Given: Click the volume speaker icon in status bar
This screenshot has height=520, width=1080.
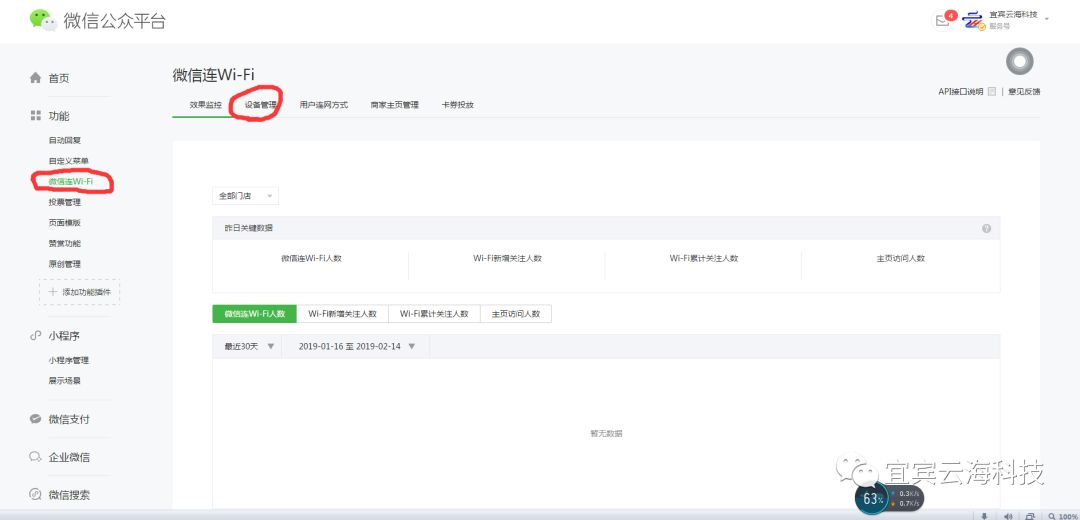Looking at the screenshot, I should click(1007, 516).
